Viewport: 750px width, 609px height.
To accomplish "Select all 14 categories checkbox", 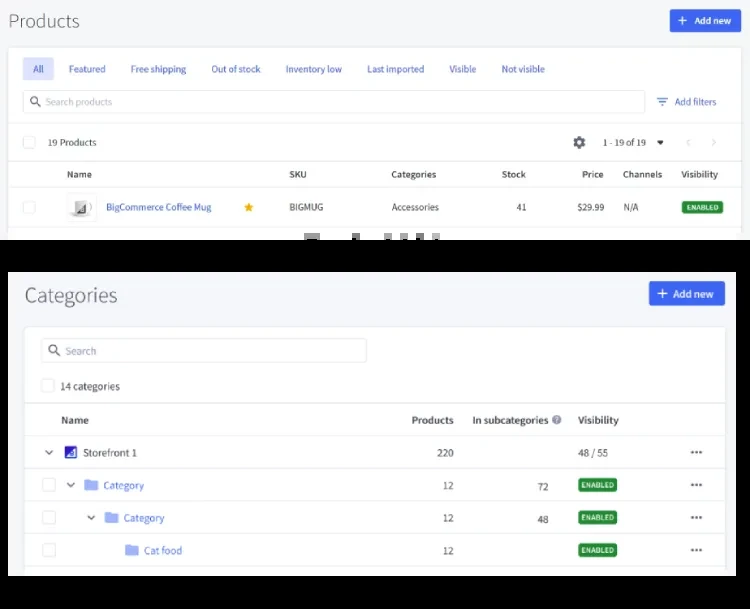I will (48, 386).
